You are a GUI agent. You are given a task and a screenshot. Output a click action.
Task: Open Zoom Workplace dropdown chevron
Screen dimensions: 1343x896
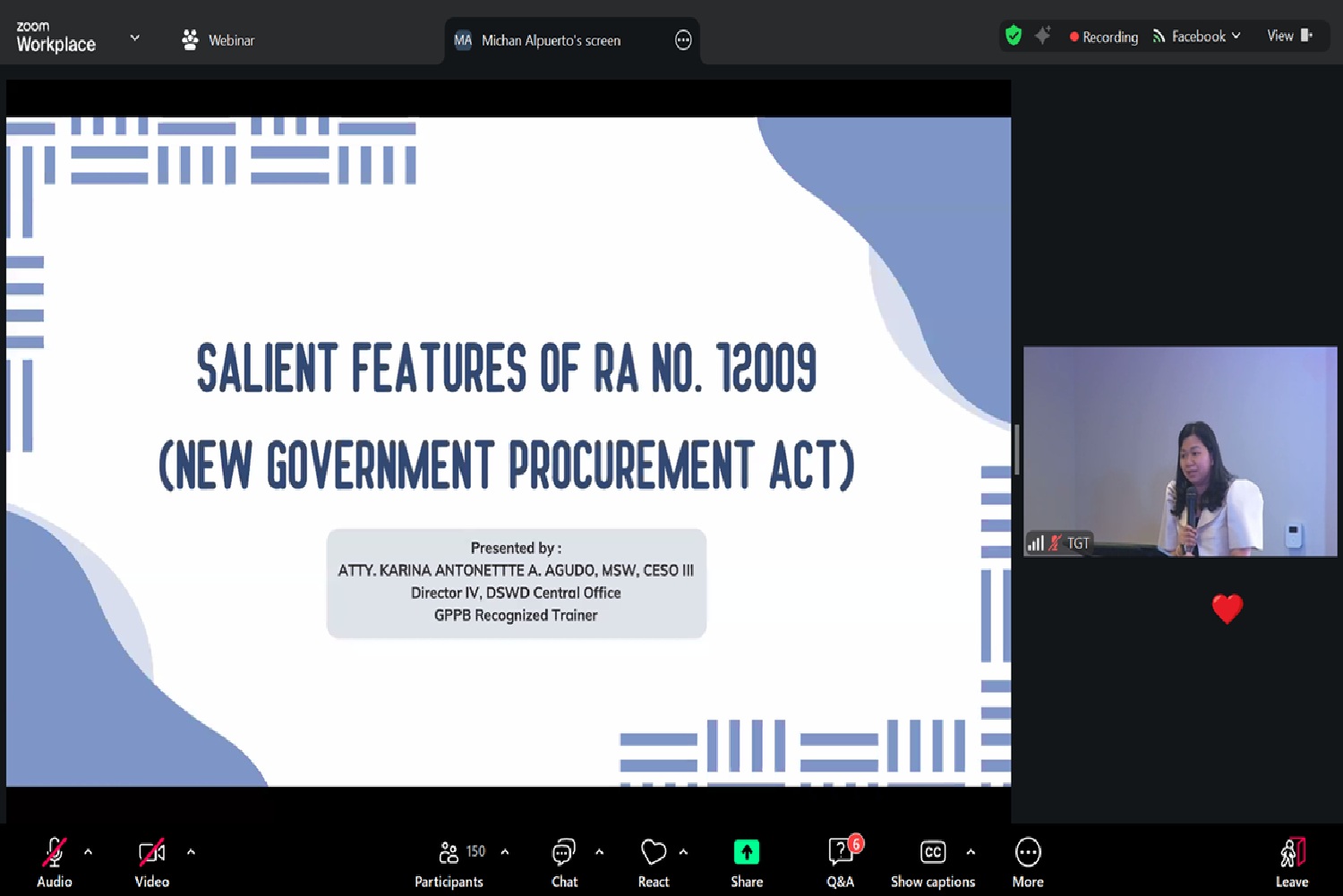[135, 38]
